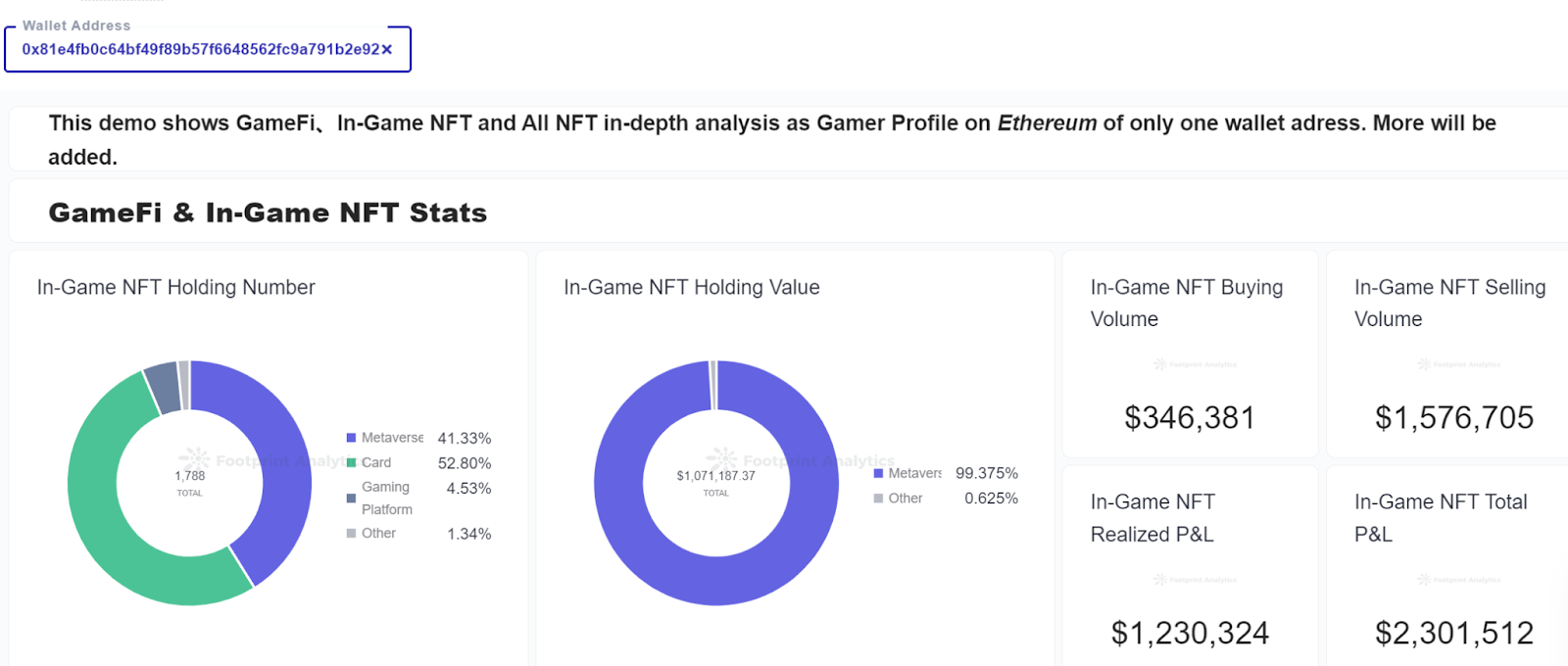This screenshot has height=666, width=1568.
Task: Click the Footprint Analytics watermark in Selling Volume card
Action: pyautogui.click(x=1458, y=363)
